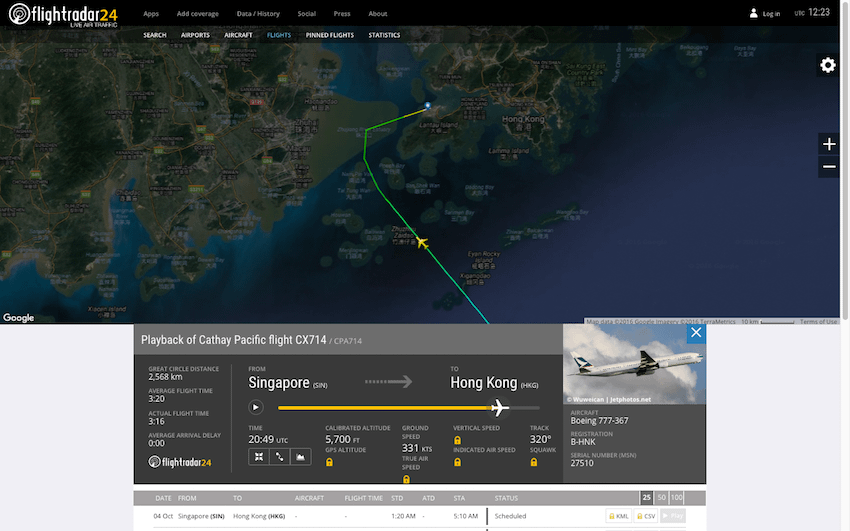
Task: Open the Press menu
Action: tap(342, 14)
